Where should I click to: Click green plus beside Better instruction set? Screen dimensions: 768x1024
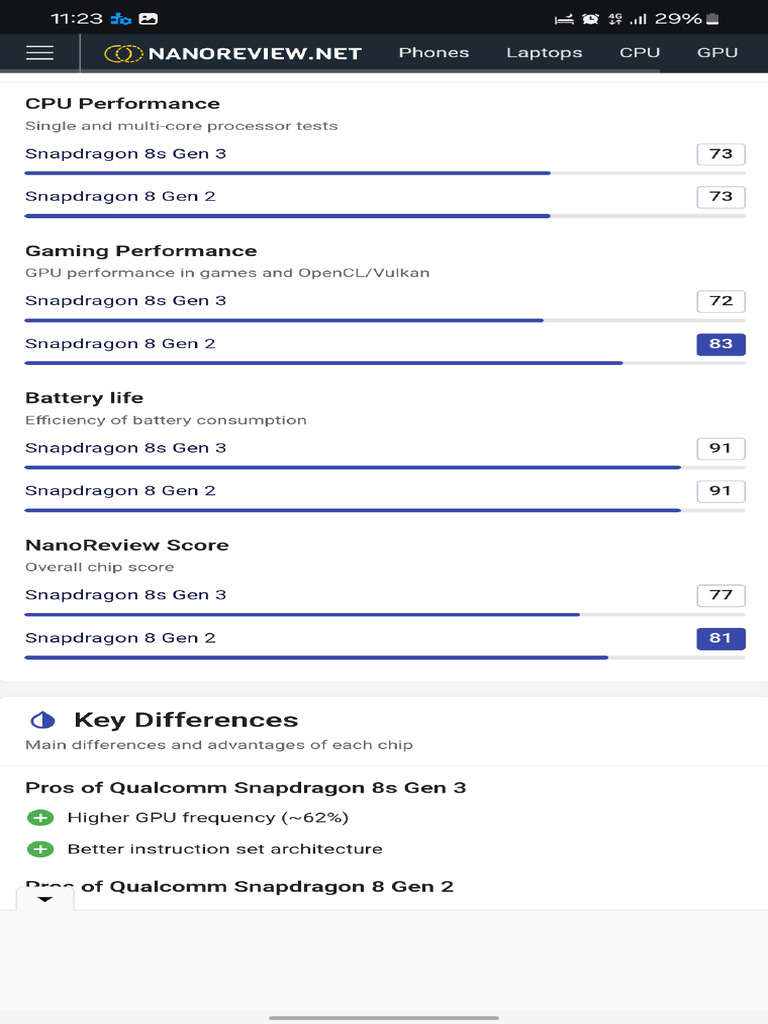40,849
